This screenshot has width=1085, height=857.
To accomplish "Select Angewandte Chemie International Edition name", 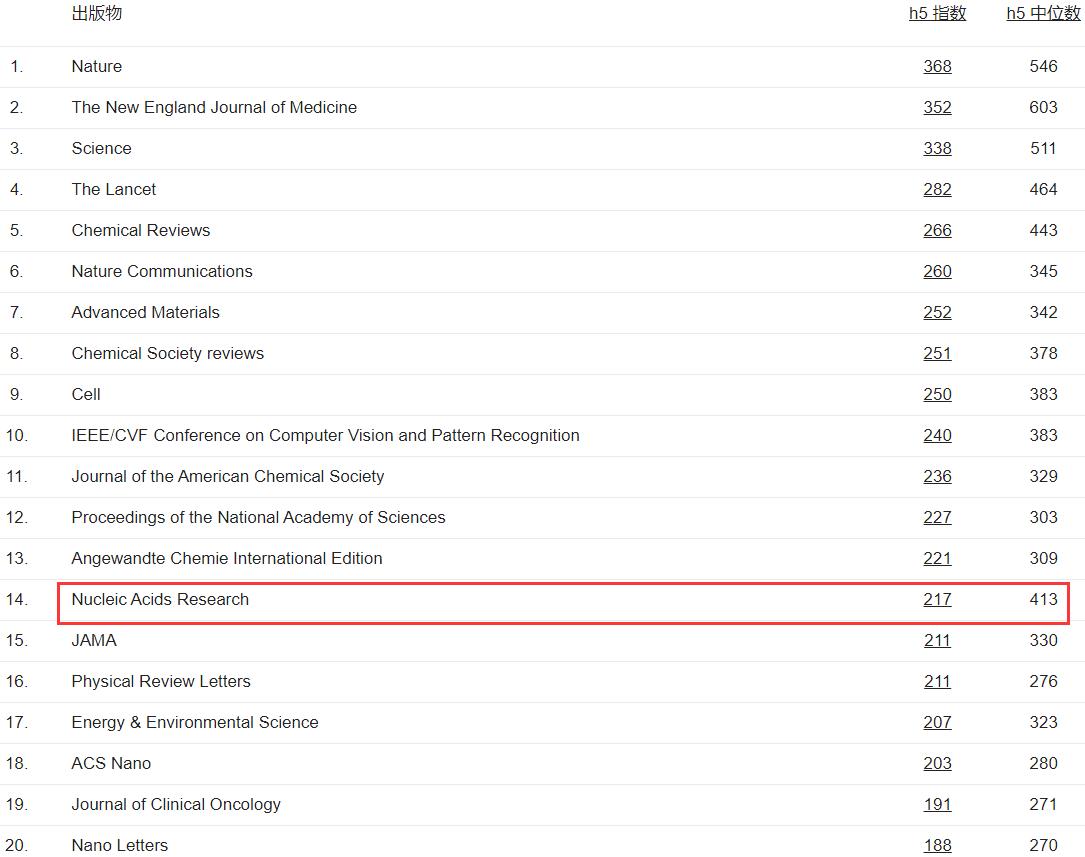I will [227, 558].
